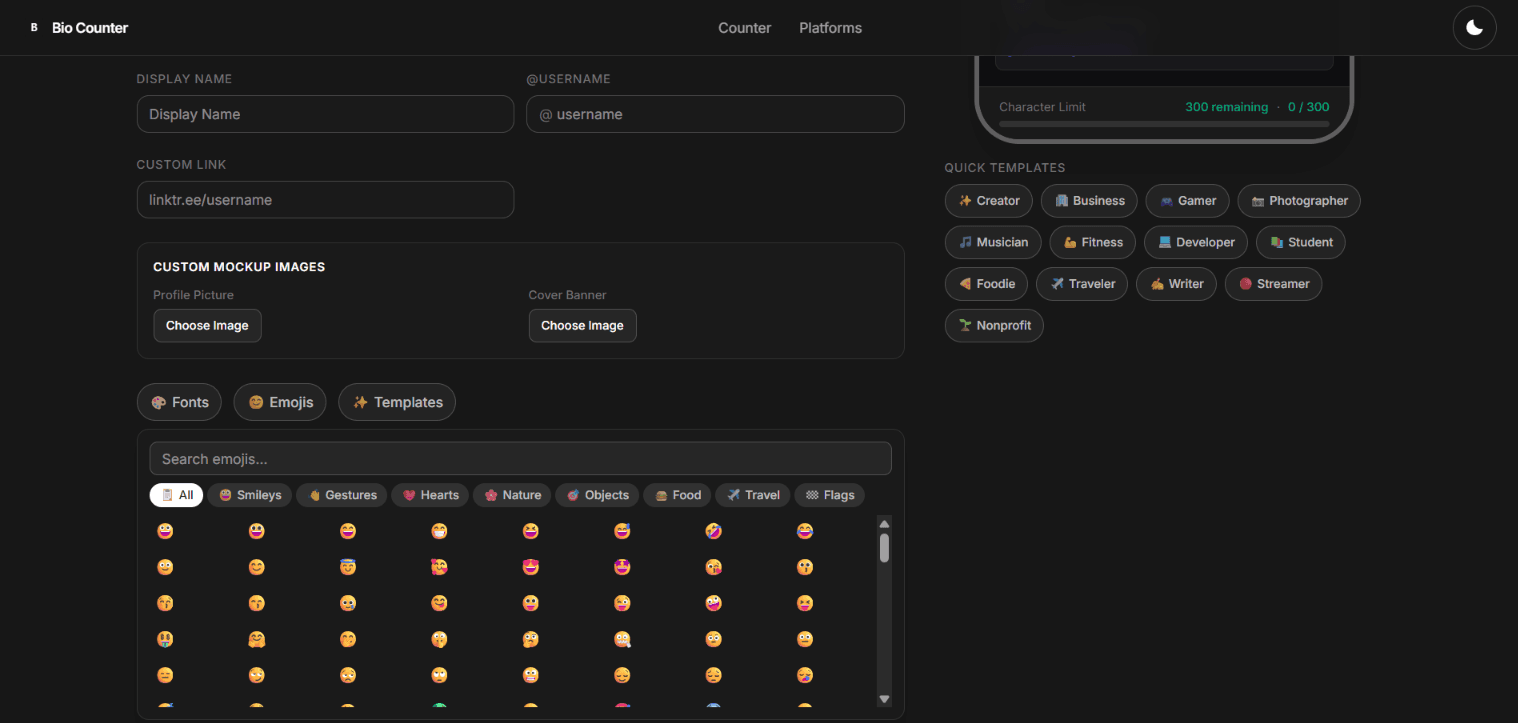Switch to the Emojis tab
This screenshot has width=1518, height=723.
coord(280,402)
